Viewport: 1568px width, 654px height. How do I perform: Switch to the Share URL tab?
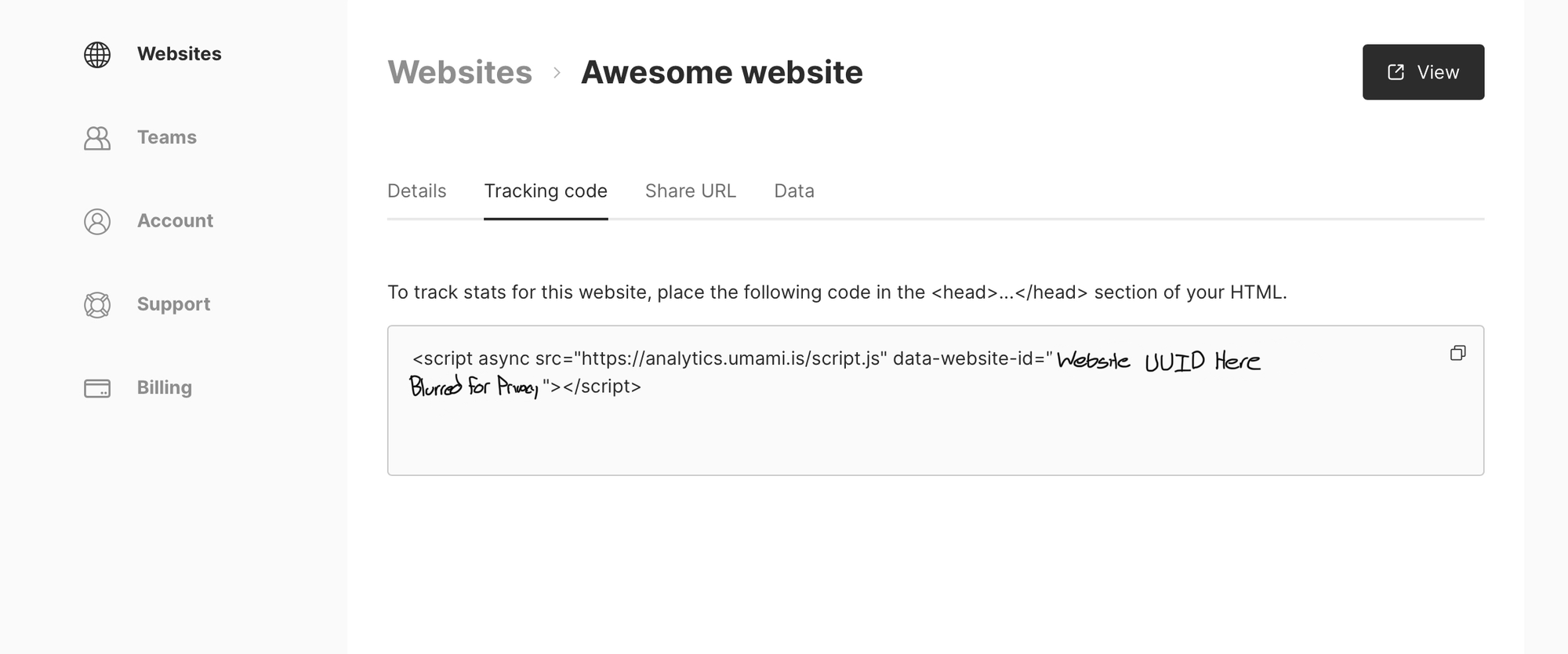pos(691,191)
